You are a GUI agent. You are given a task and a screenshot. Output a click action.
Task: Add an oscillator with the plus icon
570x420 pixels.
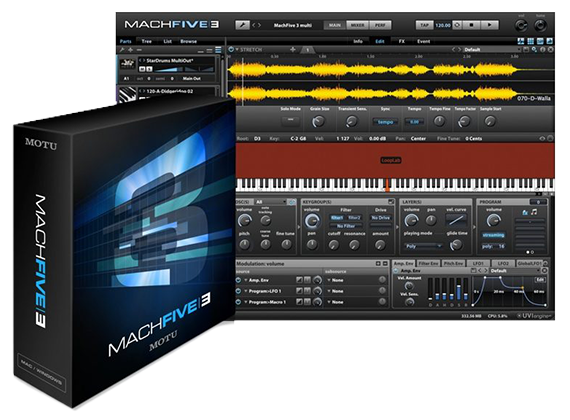pos(293,49)
